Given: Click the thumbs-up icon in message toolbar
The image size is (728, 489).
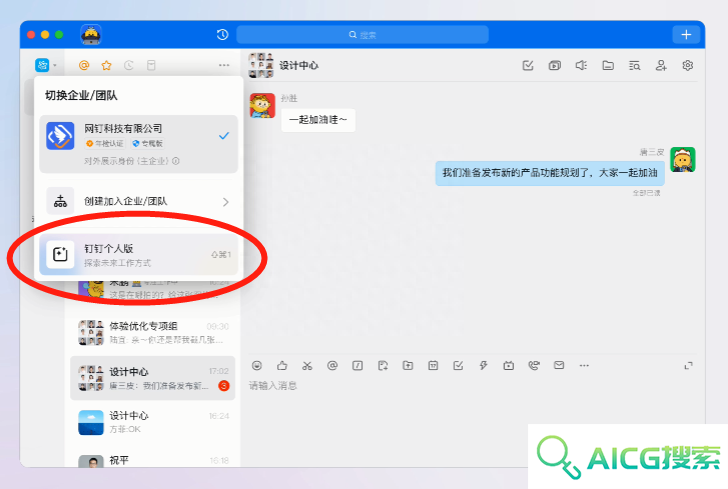Looking at the screenshot, I should pos(282,365).
